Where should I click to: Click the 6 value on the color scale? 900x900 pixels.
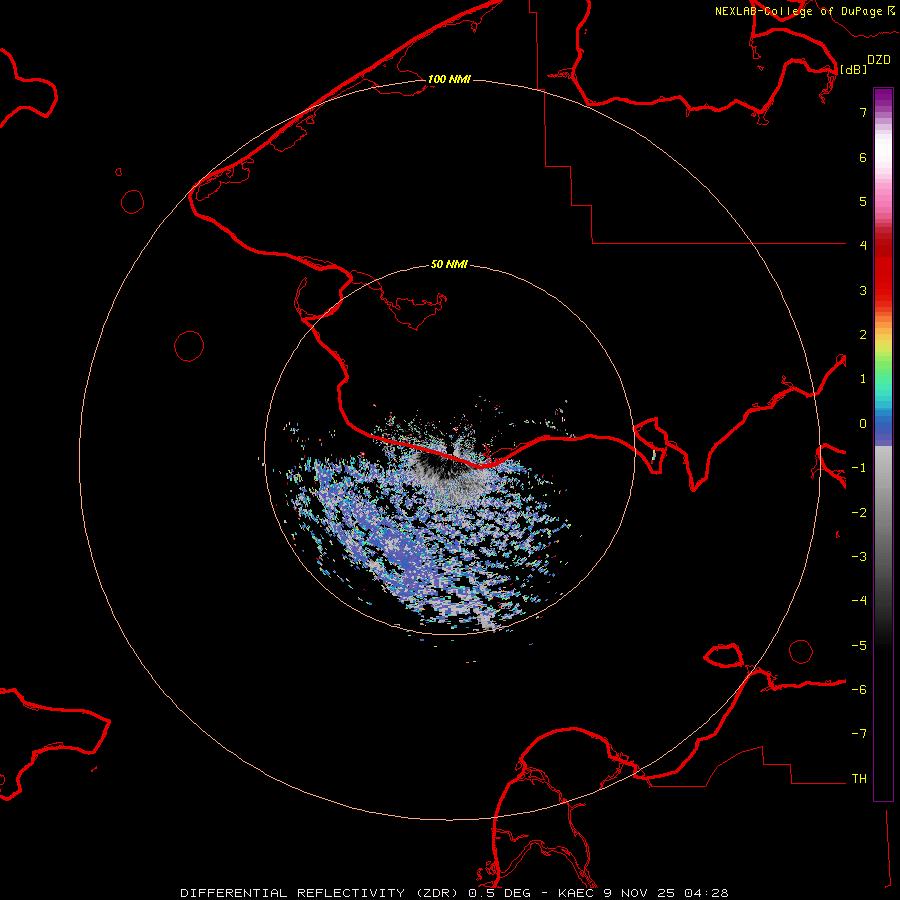tap(863, 157)
